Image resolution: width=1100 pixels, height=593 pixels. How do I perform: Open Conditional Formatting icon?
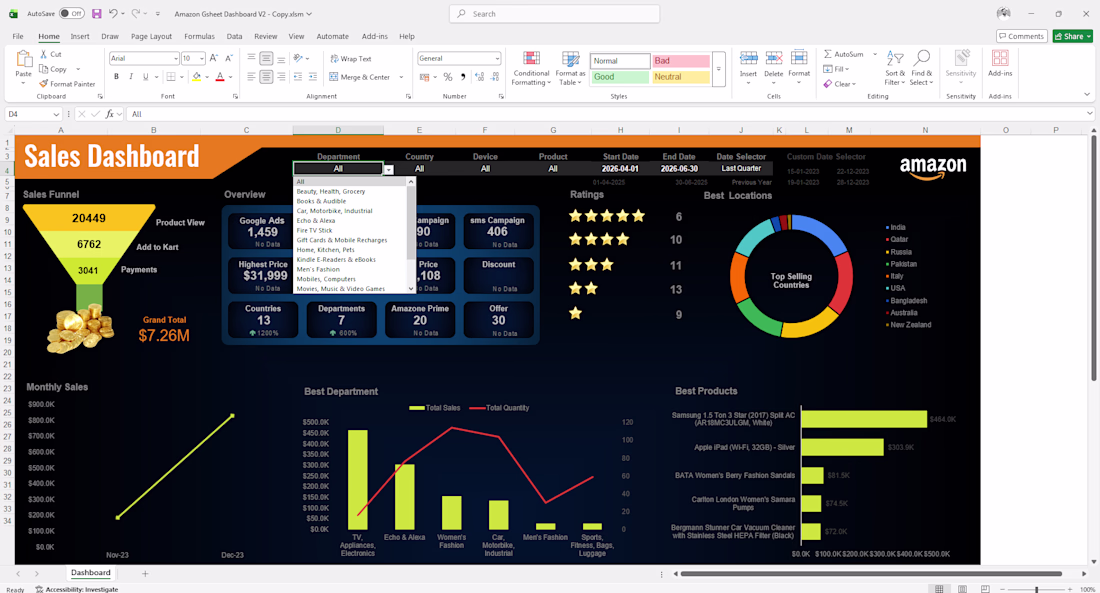531,59
